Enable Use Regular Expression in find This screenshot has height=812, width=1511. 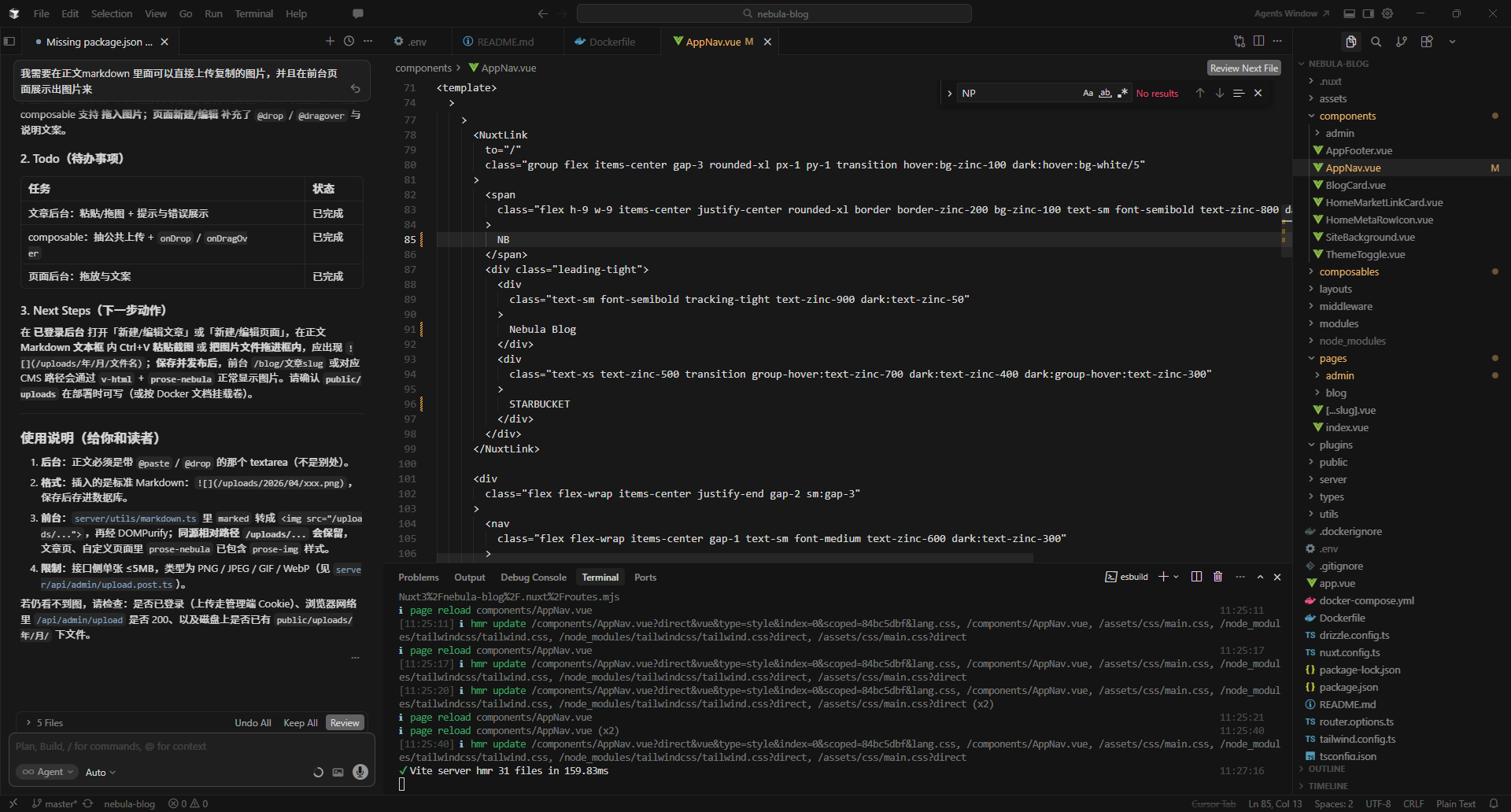(x=1122, y=93)
